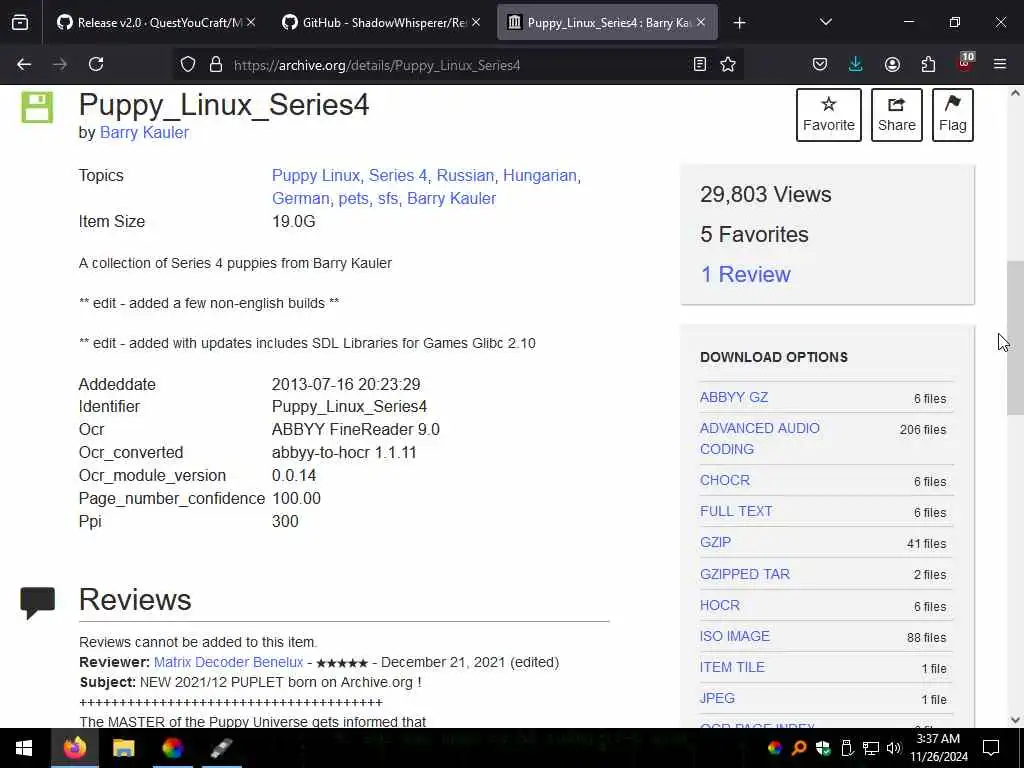Reload the current page
Screen dimensions: 1024x768
[x=96, y=64]
